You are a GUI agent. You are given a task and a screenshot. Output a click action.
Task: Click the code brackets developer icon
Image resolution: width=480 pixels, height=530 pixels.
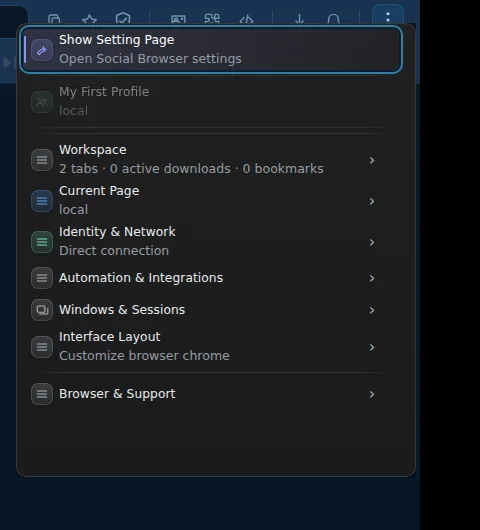coord(246,19)
